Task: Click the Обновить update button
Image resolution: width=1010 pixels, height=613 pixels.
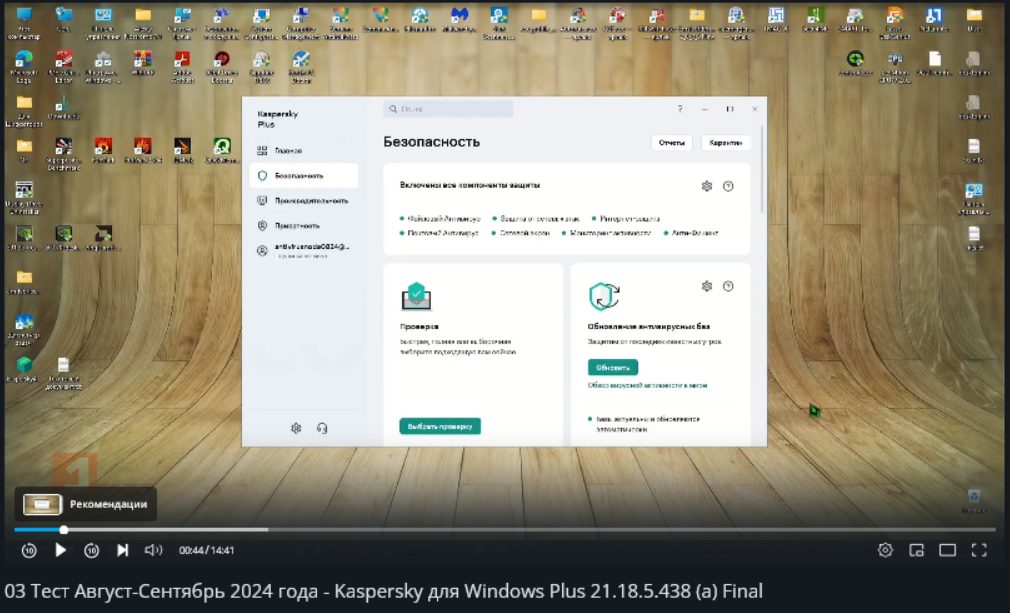Action: coord(613,367)
